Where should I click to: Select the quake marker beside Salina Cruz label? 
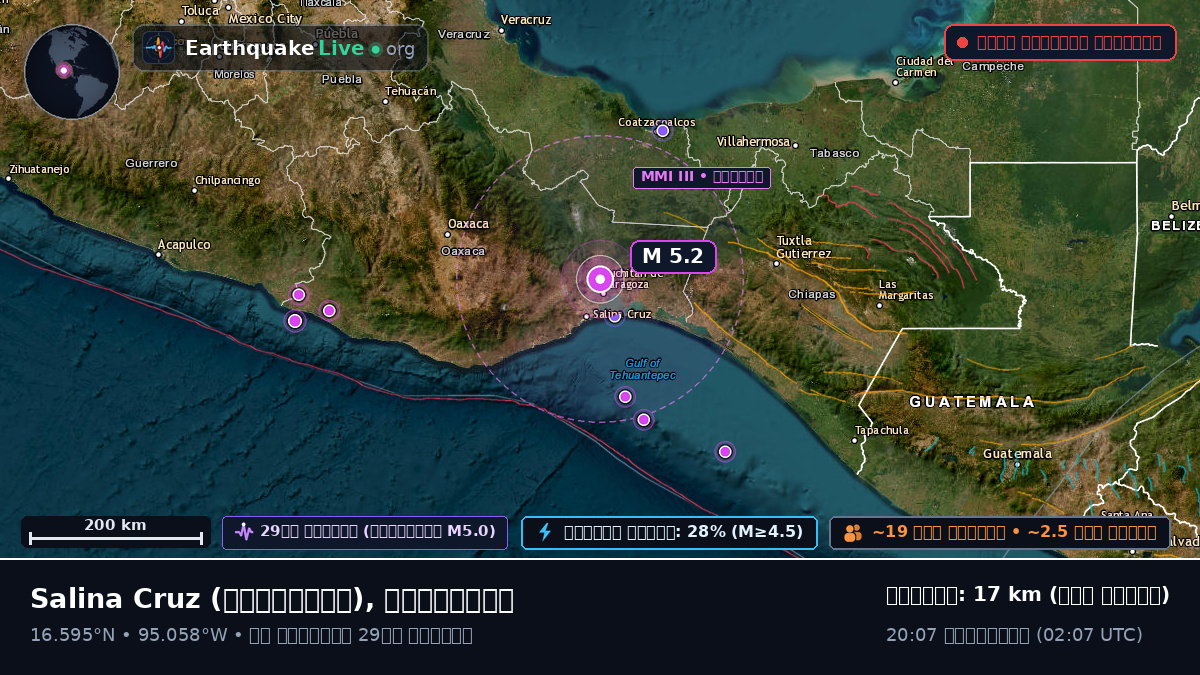coord(614,317)
